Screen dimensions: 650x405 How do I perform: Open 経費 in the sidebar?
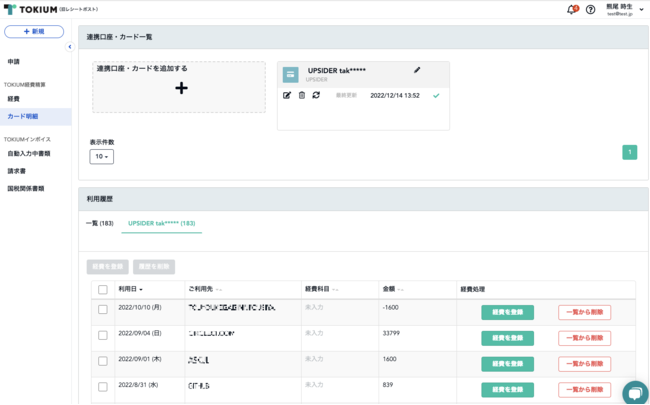tap(14, 99)
